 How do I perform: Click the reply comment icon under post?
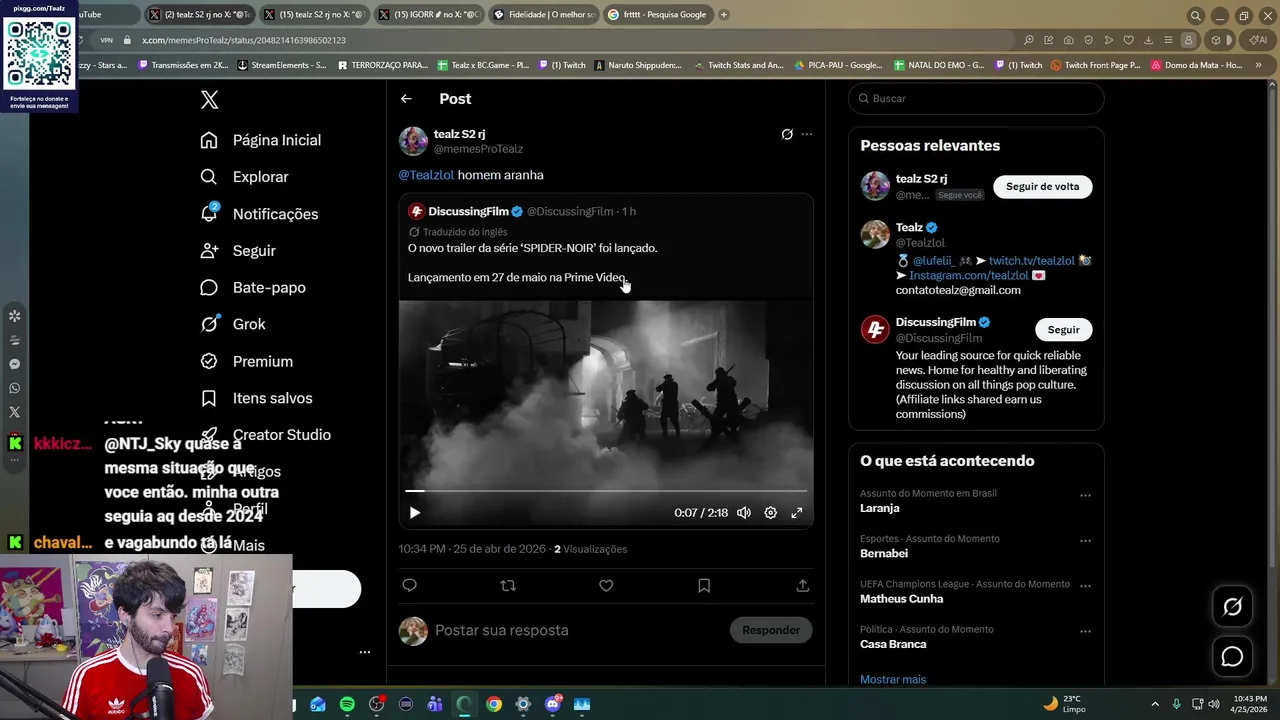pos(409,586)
